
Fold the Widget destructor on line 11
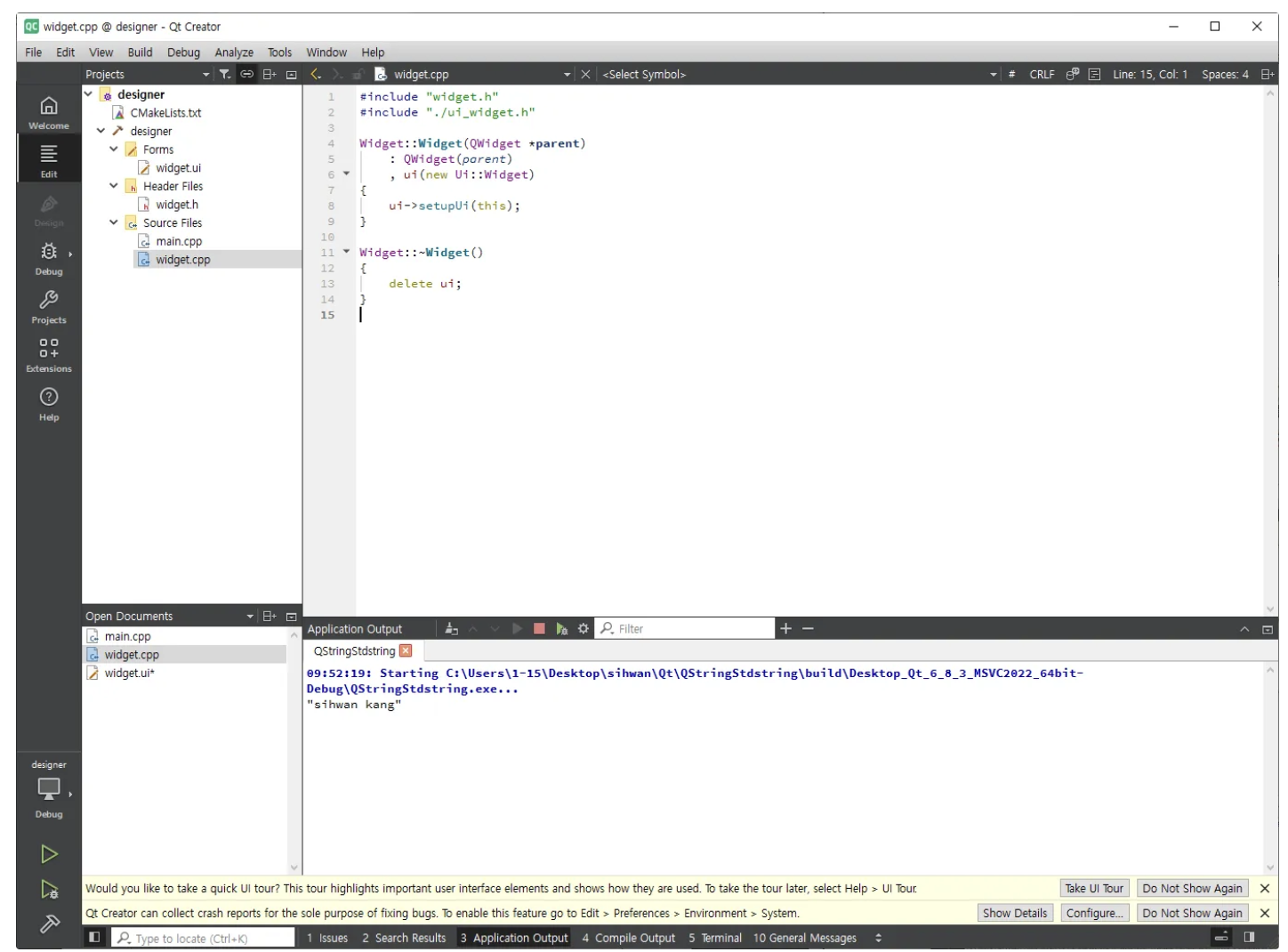click(x=347, y=252)
